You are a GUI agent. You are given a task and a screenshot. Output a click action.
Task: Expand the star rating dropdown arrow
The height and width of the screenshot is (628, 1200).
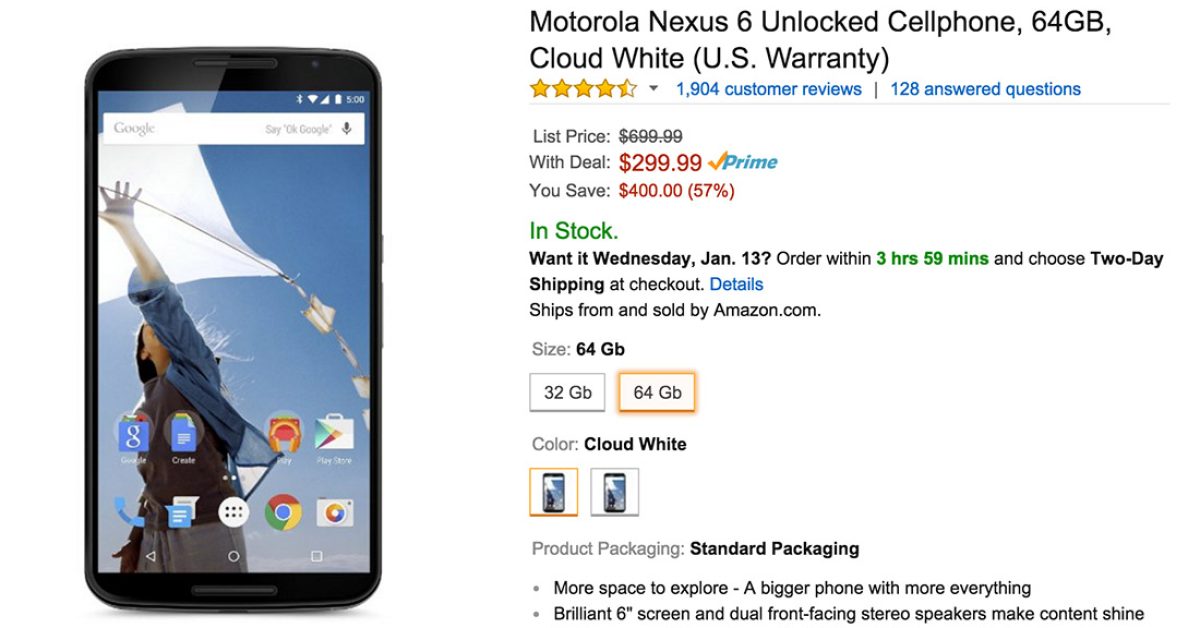654,89
